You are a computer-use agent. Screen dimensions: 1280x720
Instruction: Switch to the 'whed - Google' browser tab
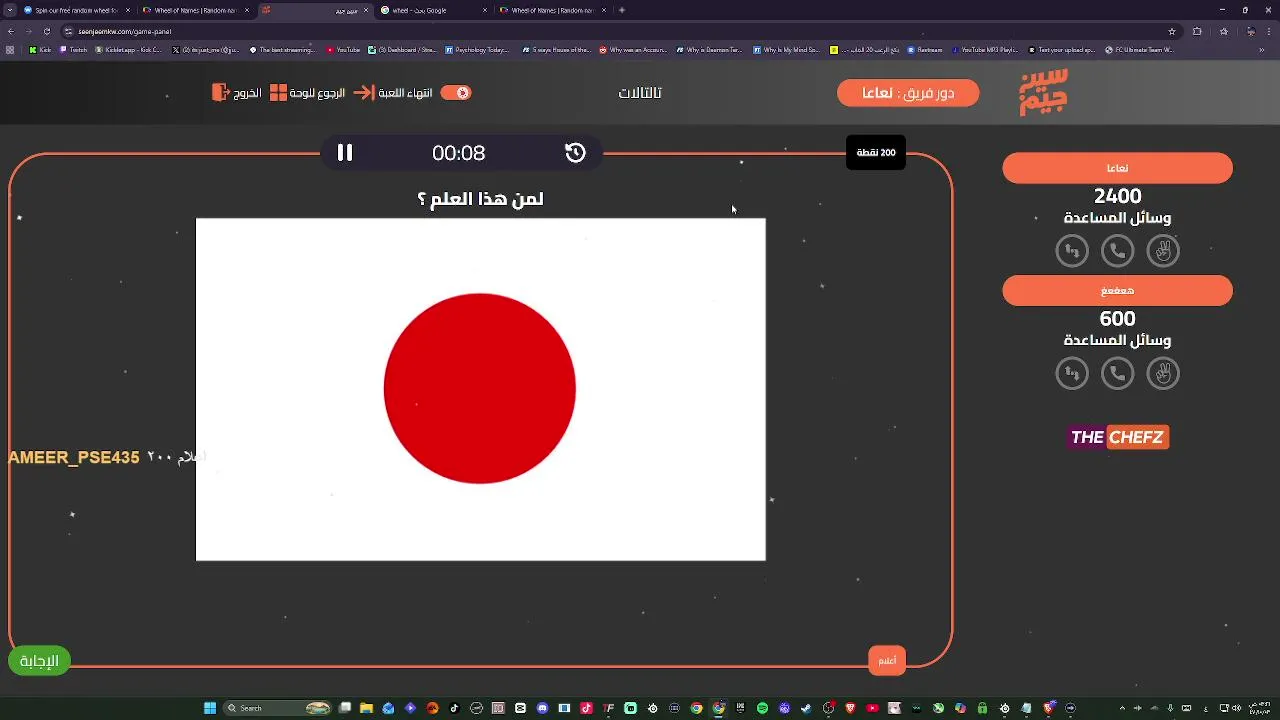(x=434, y=10)
